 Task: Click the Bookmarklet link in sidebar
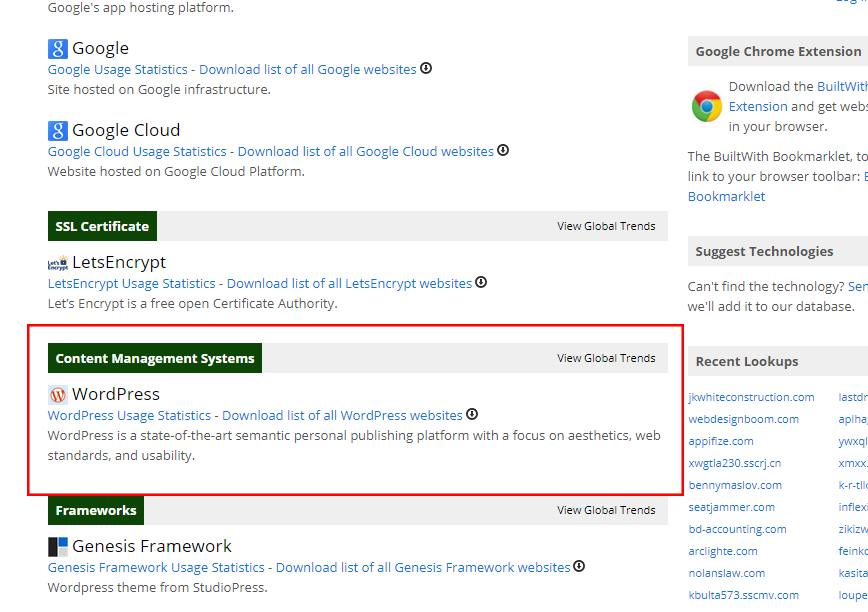pyautogui.click(x=726, y=196)
